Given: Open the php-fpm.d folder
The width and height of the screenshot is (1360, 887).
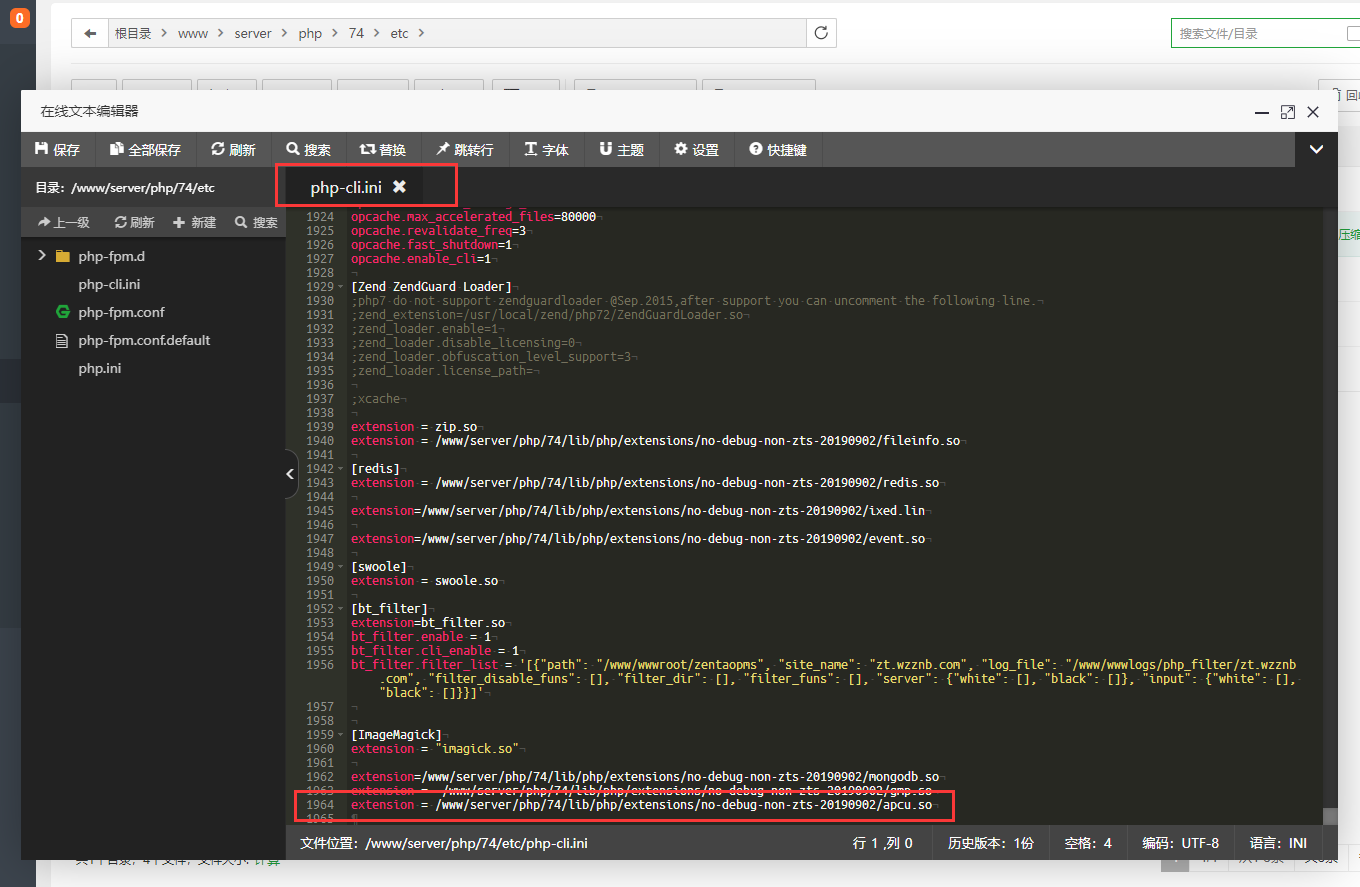Looking at the screenshot, I should (x=111, y=256).
